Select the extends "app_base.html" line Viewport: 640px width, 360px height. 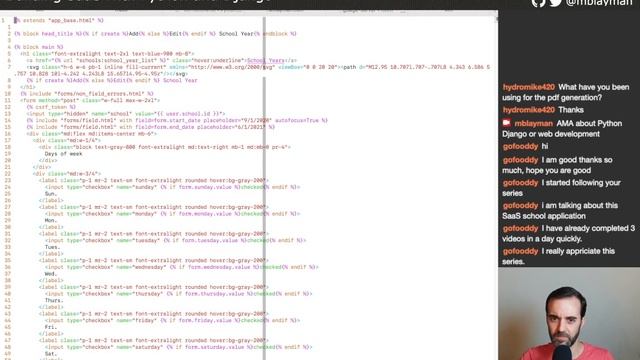[x=59, y=20]
